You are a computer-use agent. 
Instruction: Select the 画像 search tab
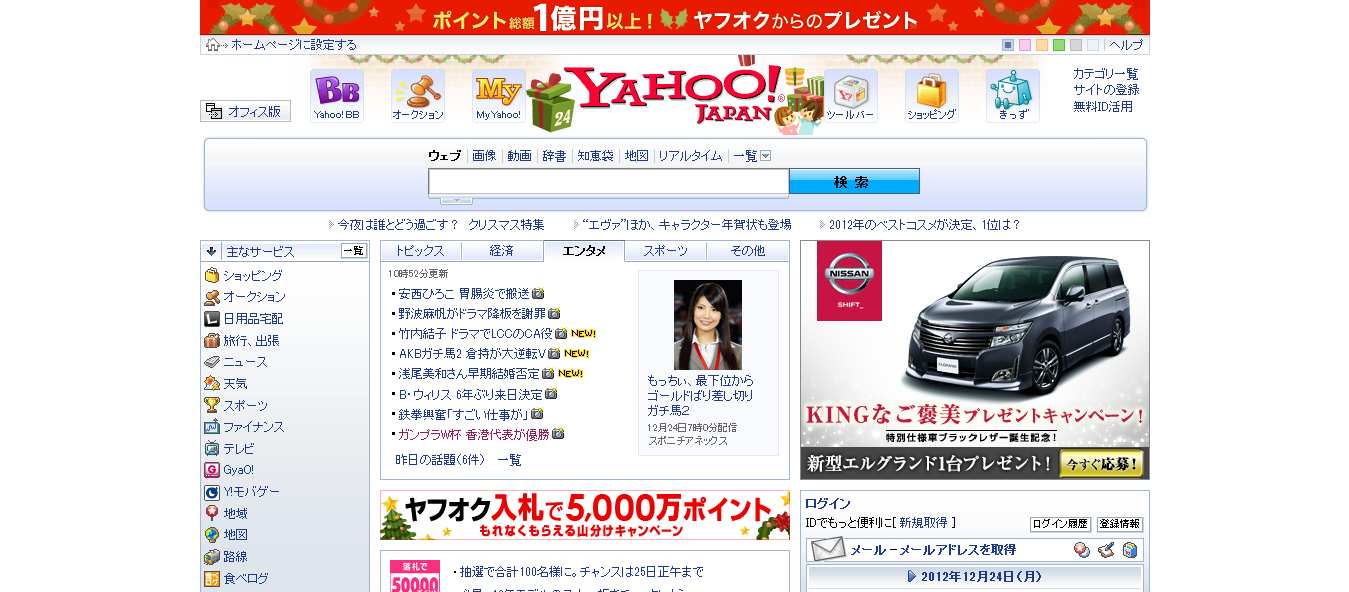[484, 156]
